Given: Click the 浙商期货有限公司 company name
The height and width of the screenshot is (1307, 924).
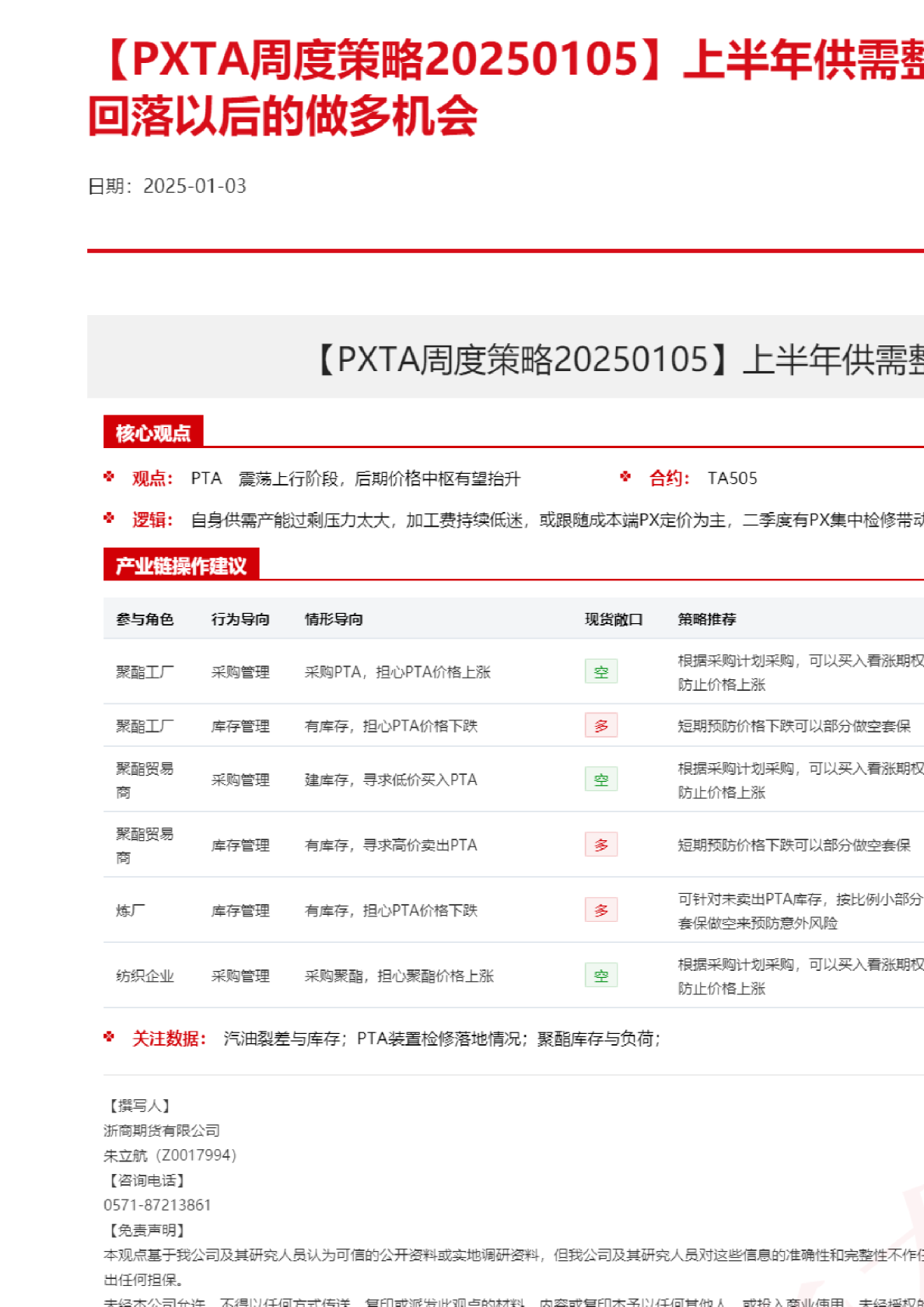Looking at the screenshot, I should click(162, 1130).
